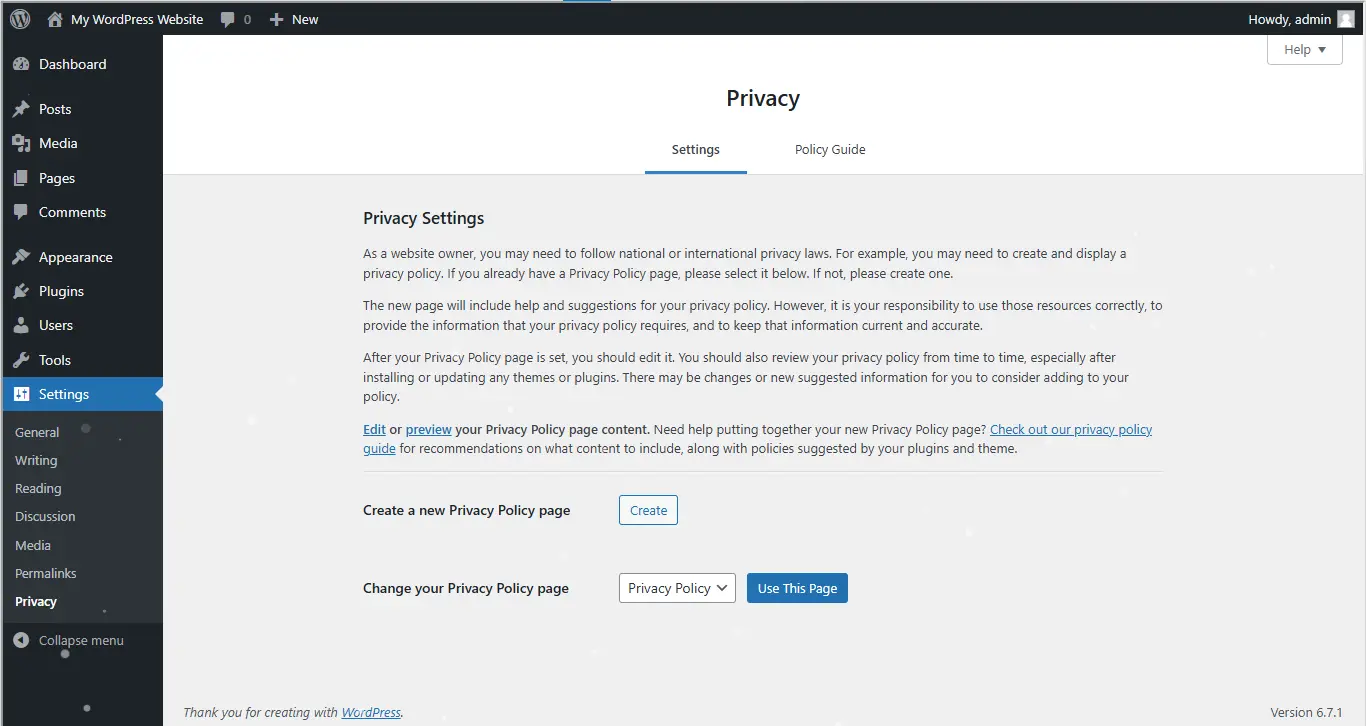Open the Users menu
Screen dimensions: 1366x726
tap(81, 325)
